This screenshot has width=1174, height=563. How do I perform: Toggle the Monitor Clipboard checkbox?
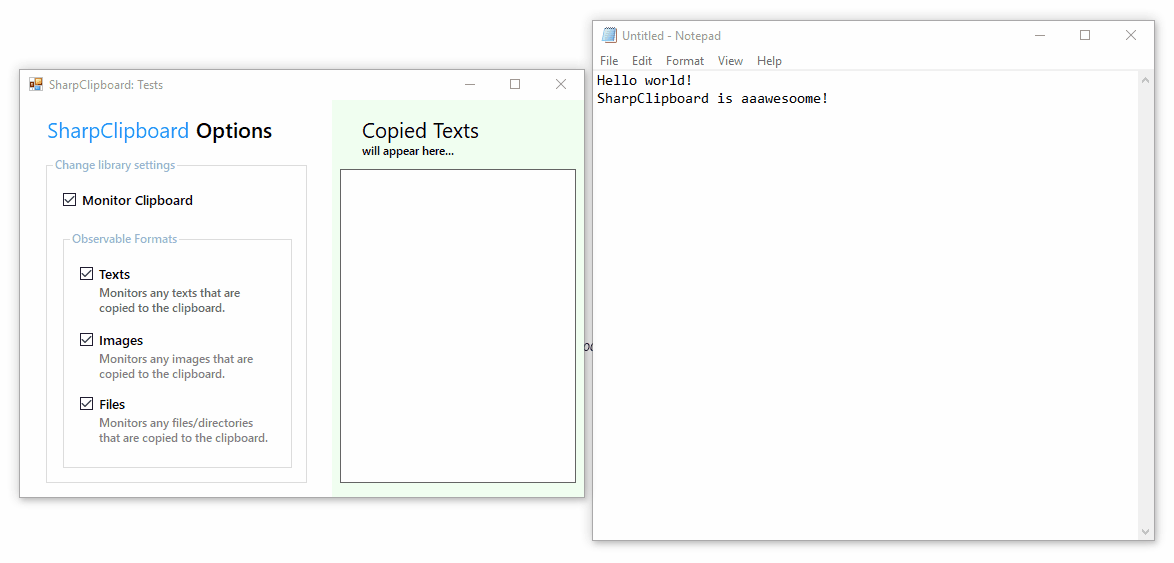70,200
